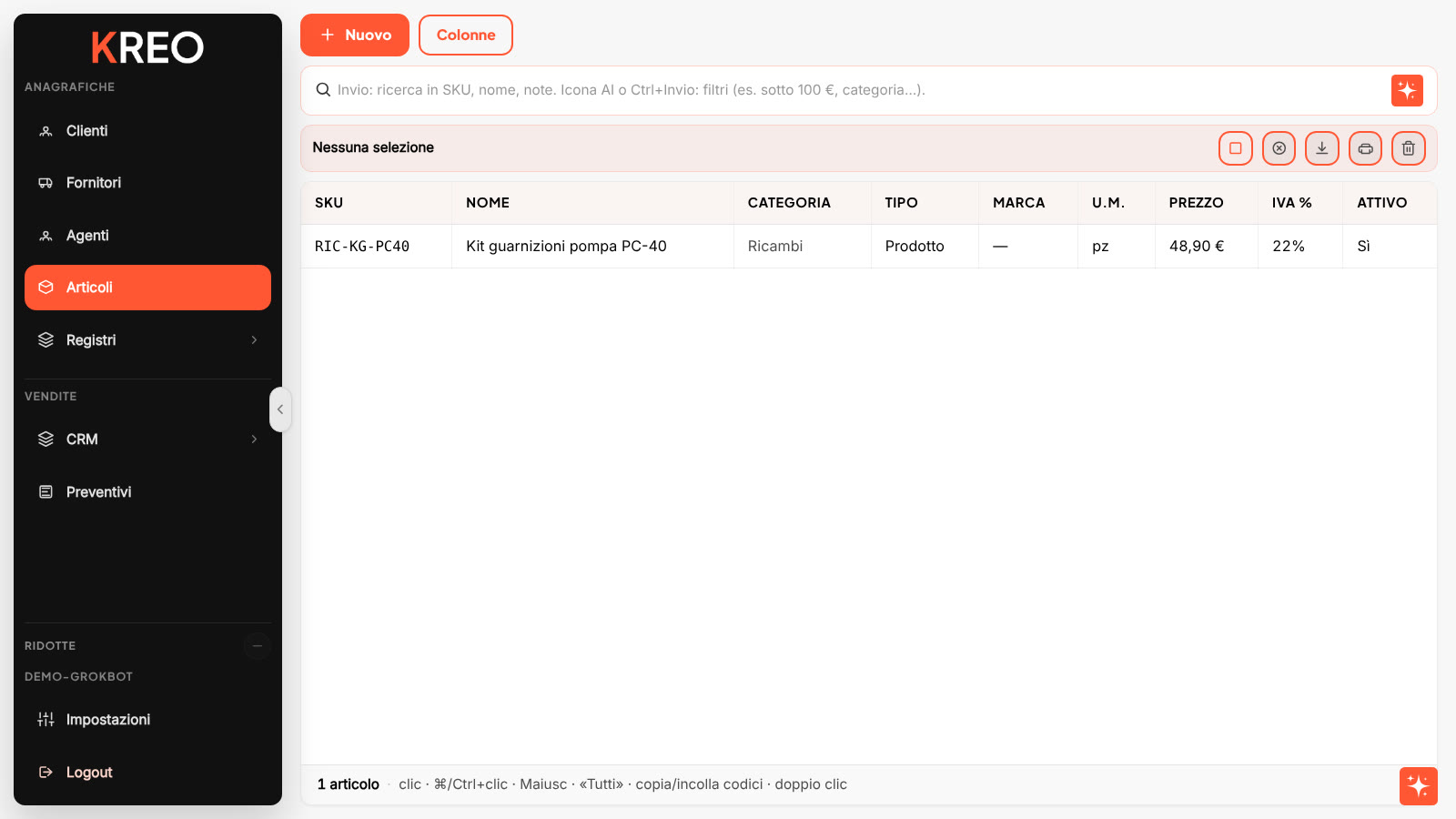Open Fornitori in sidebar
The height and width of the screenshot is (819, 1456).
click(147, 183)
